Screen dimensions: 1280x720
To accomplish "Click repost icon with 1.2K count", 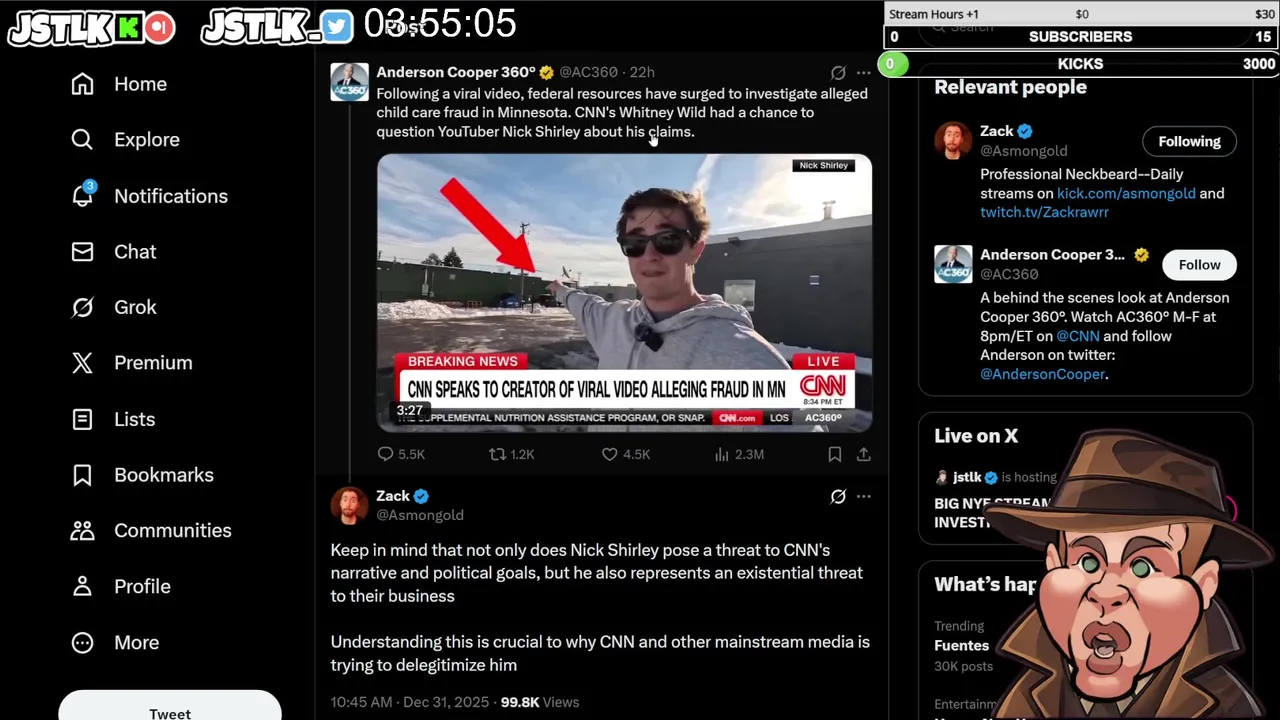I will coord(497,454).
